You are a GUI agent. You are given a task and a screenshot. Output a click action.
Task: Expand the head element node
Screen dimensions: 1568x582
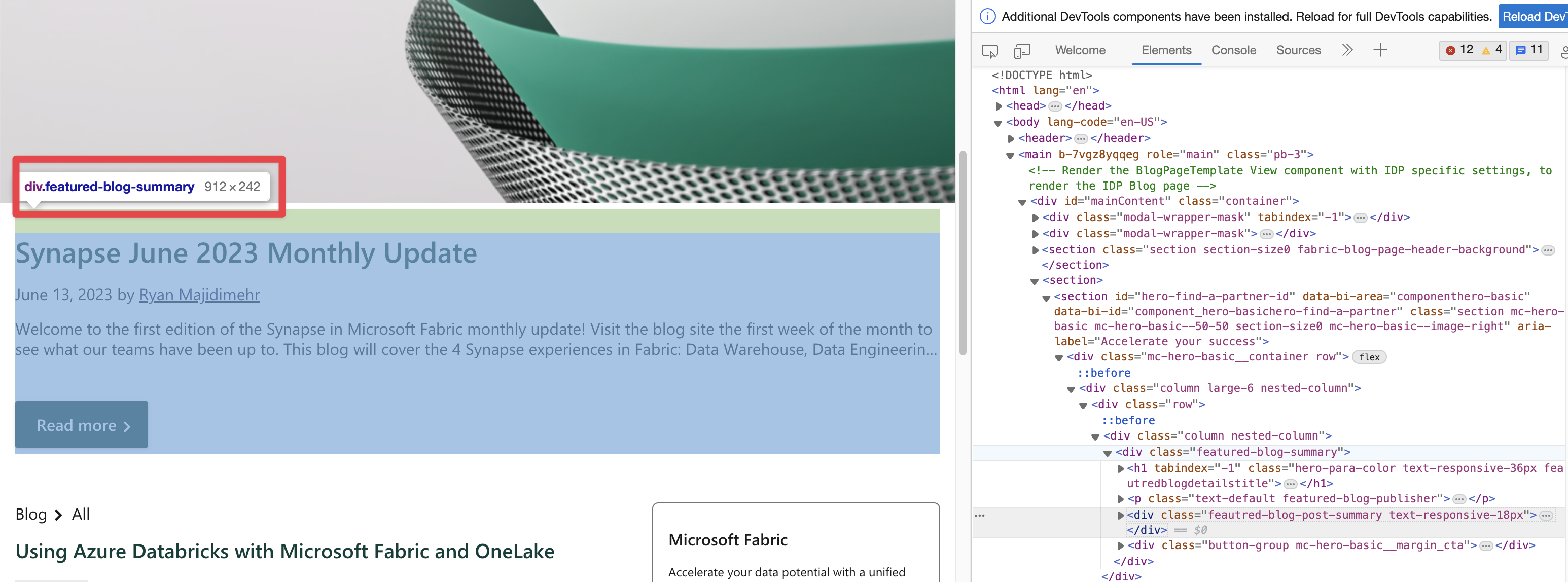tap(1000, 105)
